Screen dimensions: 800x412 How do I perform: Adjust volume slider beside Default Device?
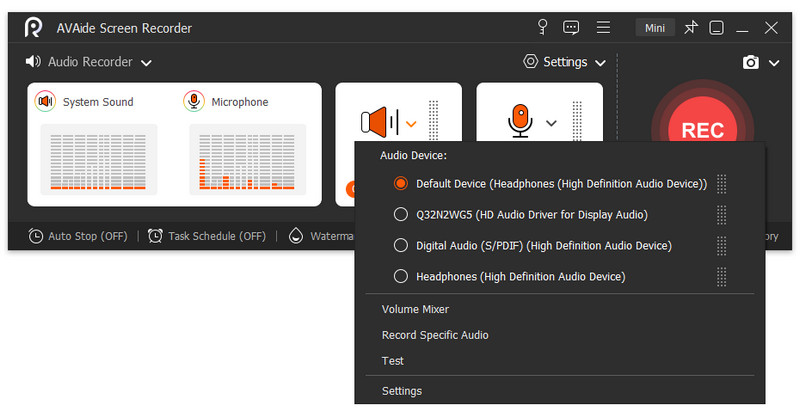pos(721,184)
